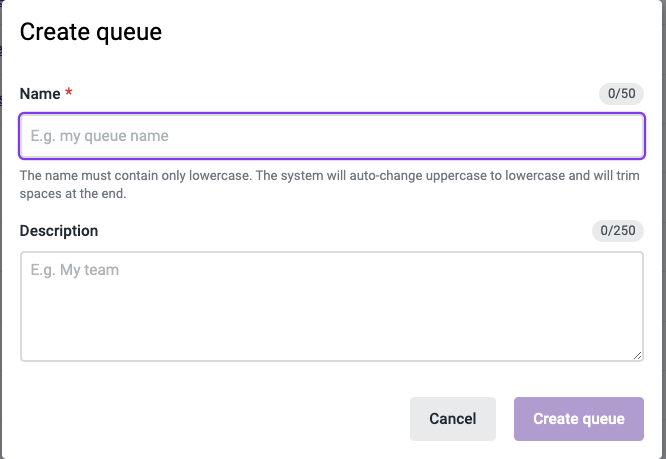Select the red required asterisk beside Name
This screenshot has width=666, height=459.
click(x=68, y=92)
